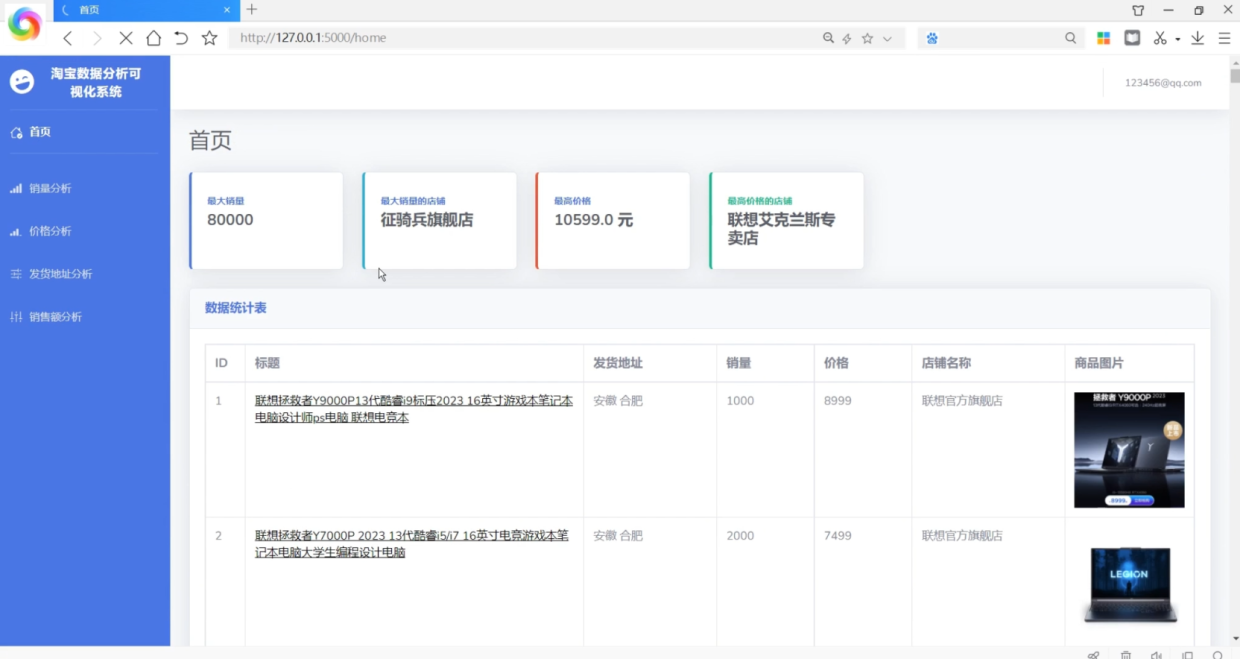Click the leftmost status bar tool icon
This screenshot has height=659, width=1240.
click(1094, 655)
